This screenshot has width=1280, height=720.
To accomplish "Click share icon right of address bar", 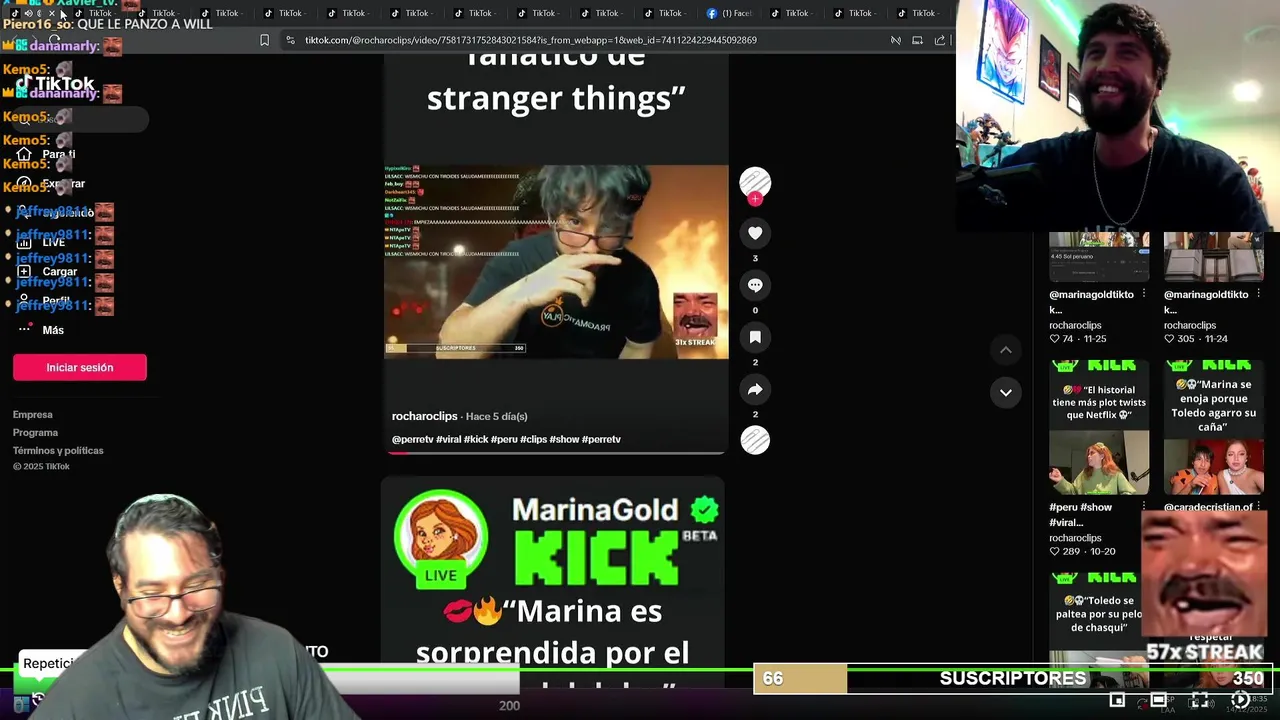I will point(940,40).
